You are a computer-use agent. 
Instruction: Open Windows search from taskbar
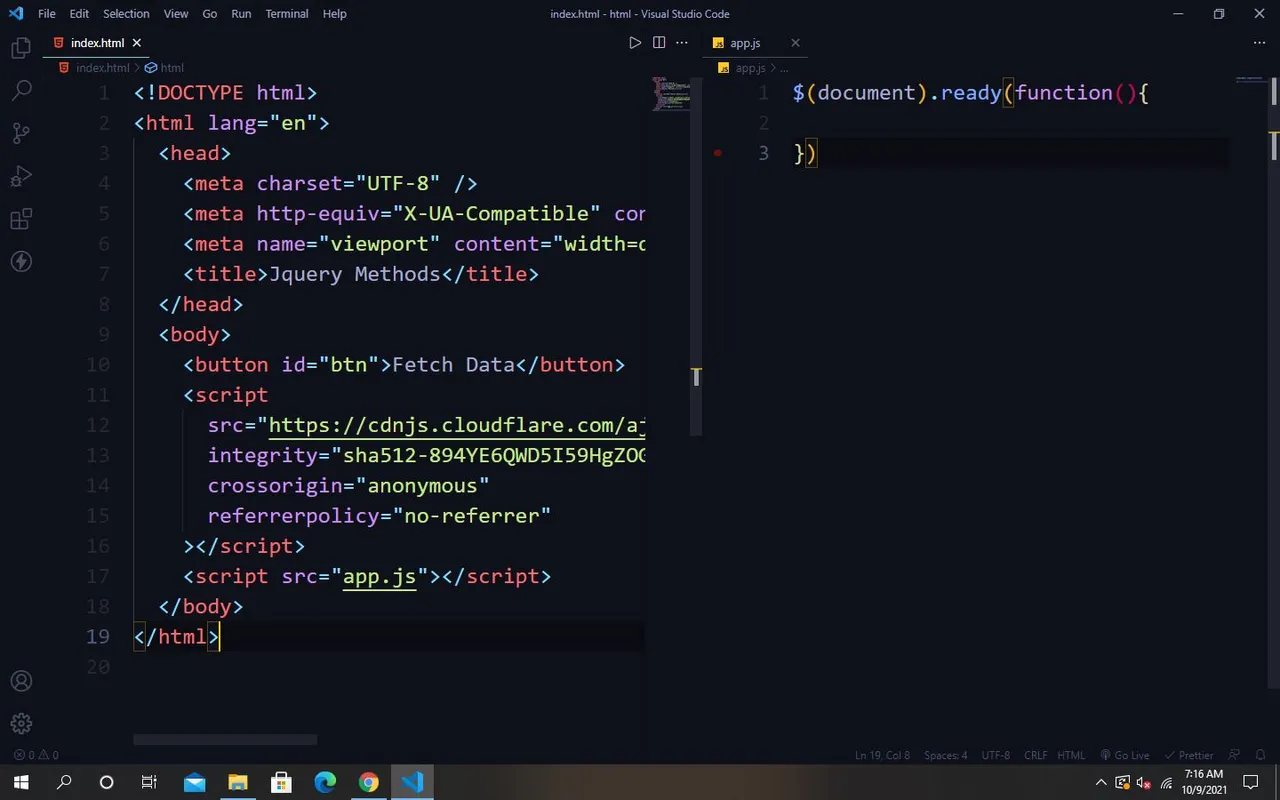pyautogui.click(x=64, y=782)
